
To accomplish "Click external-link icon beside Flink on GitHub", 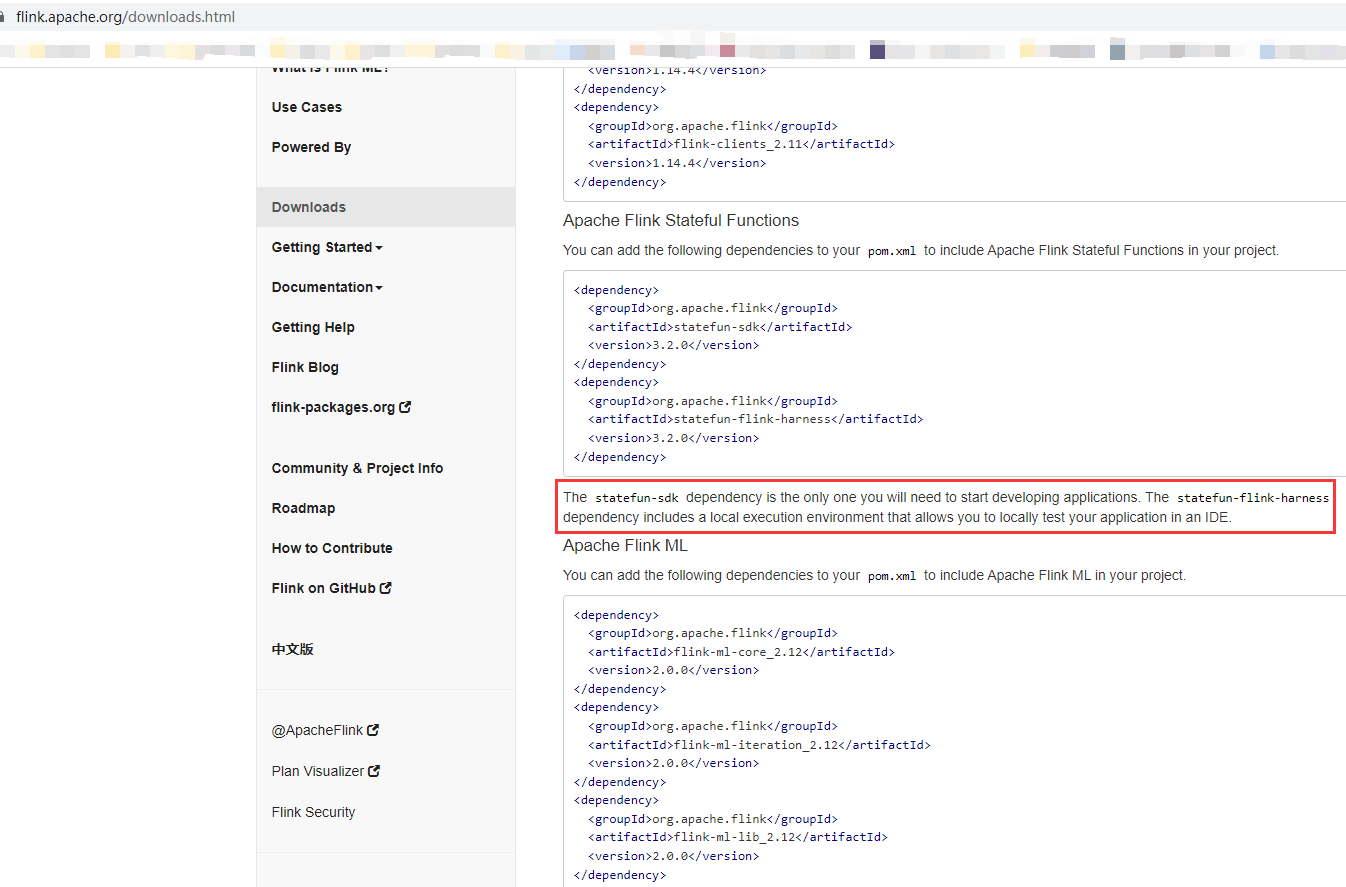I will point(385,588).
